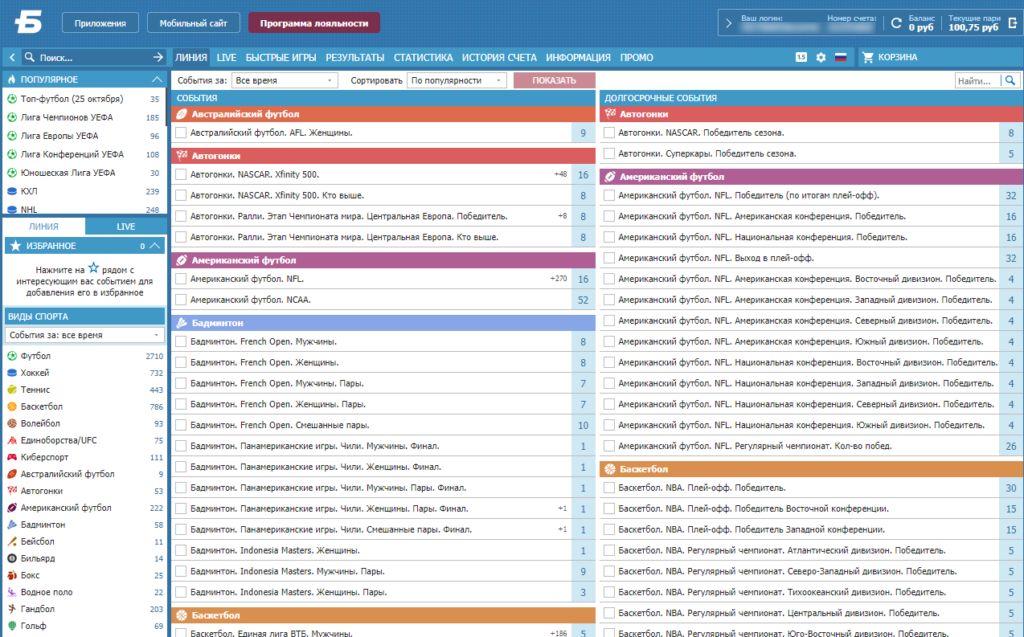Switch to the LIVE menu tab
Screen dimensions: 1024x637
pyautogui.click(x=226, y=57)
